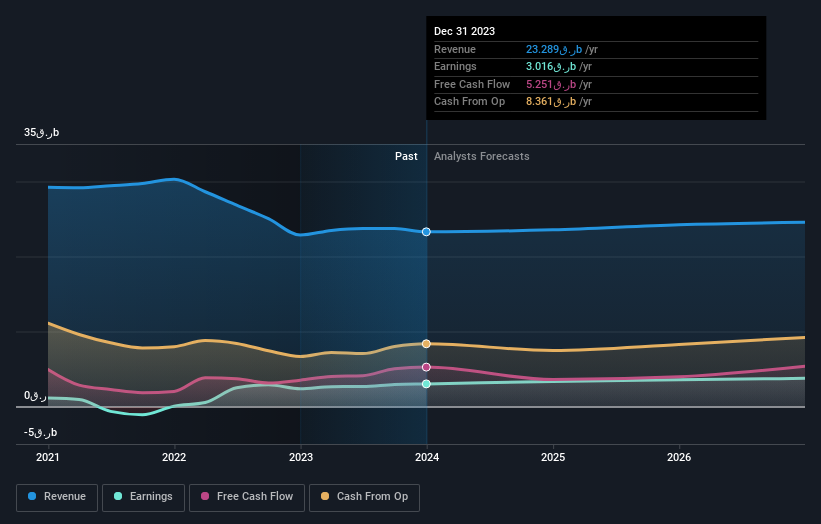
Task: Click the 2024 x-axis label
Action: pos(427,457)
